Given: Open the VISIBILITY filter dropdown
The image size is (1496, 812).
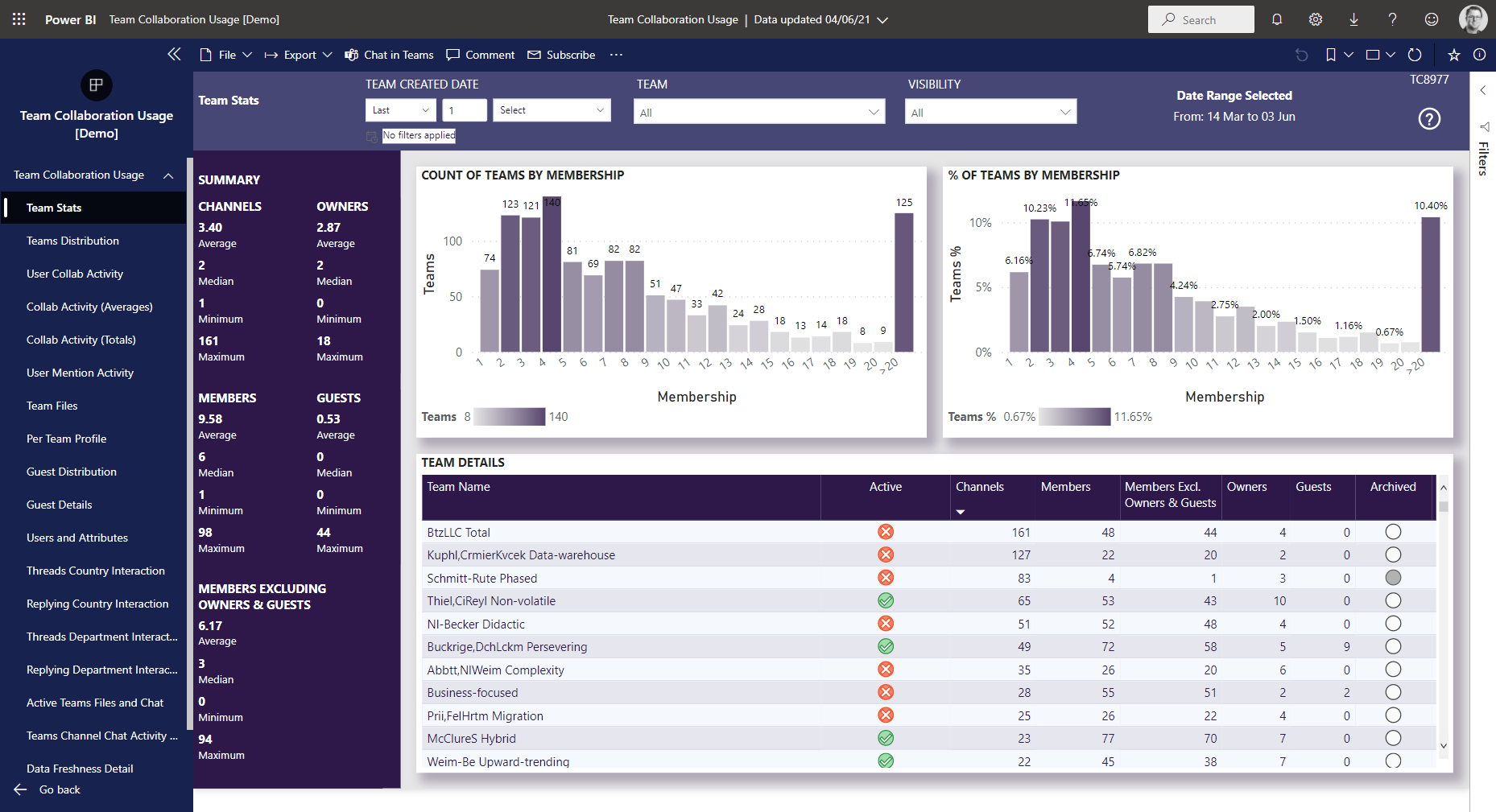Looking at the screenshot, I should (x=990, y=112).
